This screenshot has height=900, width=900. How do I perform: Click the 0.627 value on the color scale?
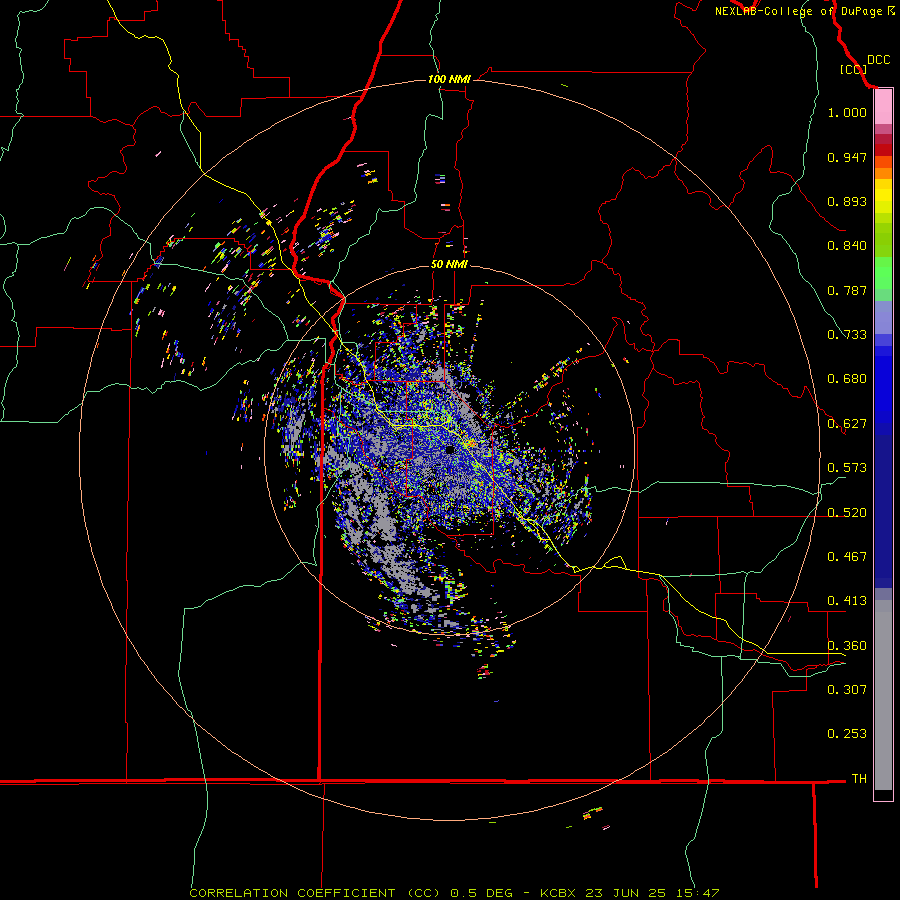(847, 424)
